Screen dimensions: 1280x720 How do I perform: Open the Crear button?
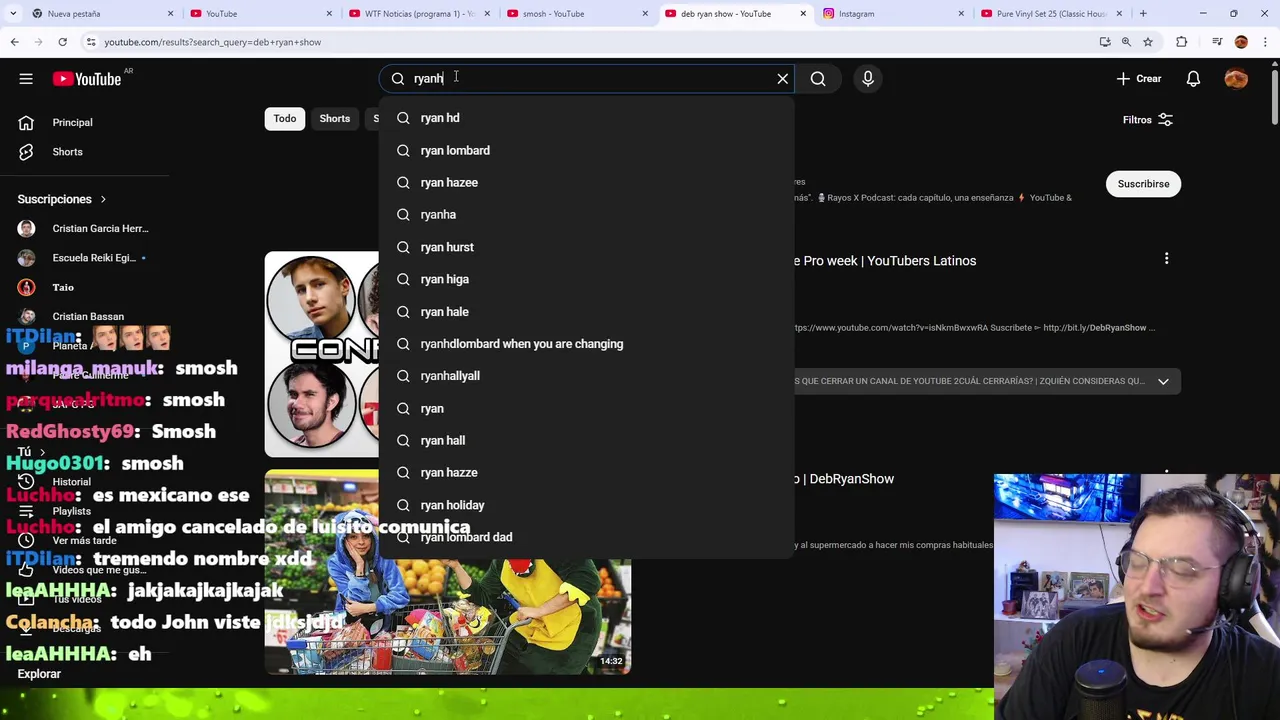(1139, 78)
